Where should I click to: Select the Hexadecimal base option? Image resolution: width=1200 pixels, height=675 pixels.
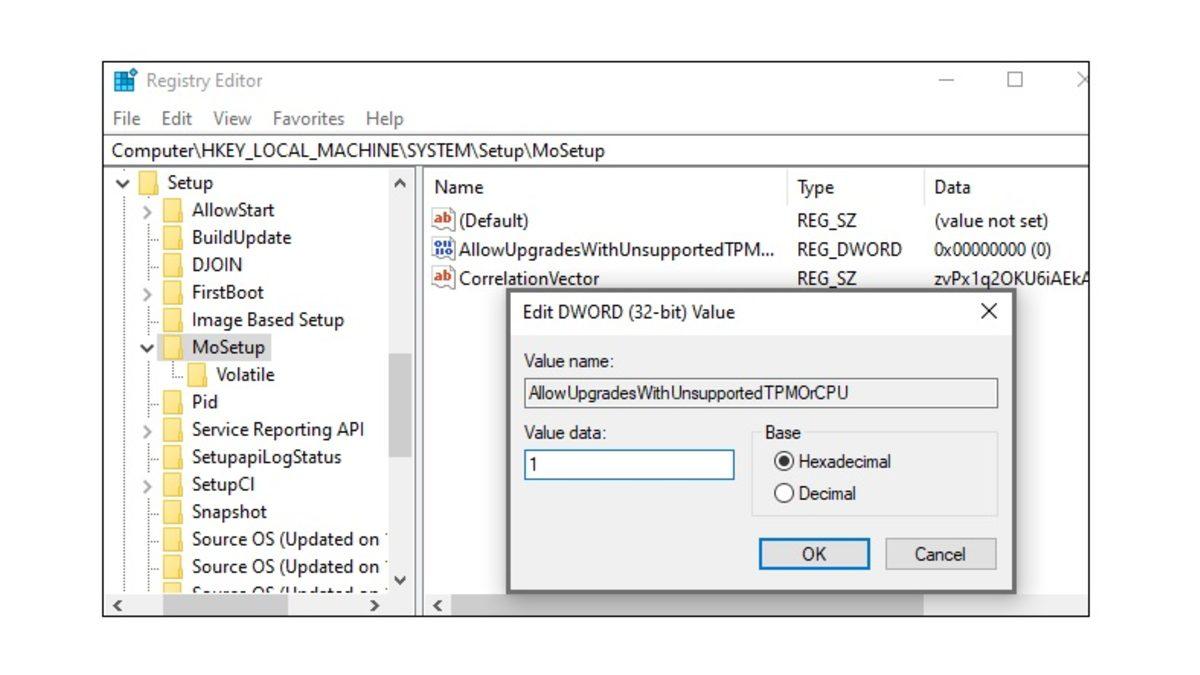coord(783,461)
